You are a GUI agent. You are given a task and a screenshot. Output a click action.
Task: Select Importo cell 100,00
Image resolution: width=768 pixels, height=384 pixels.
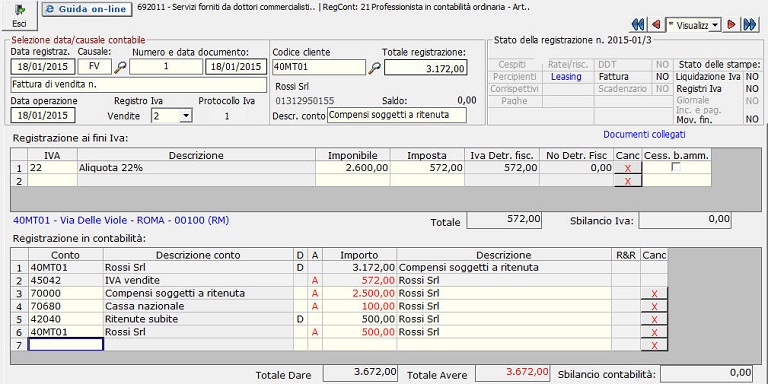coord(360,306)
